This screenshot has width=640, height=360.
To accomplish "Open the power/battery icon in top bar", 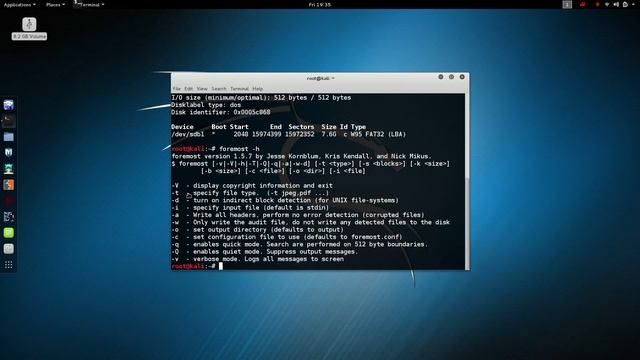I will click(625, 4).
